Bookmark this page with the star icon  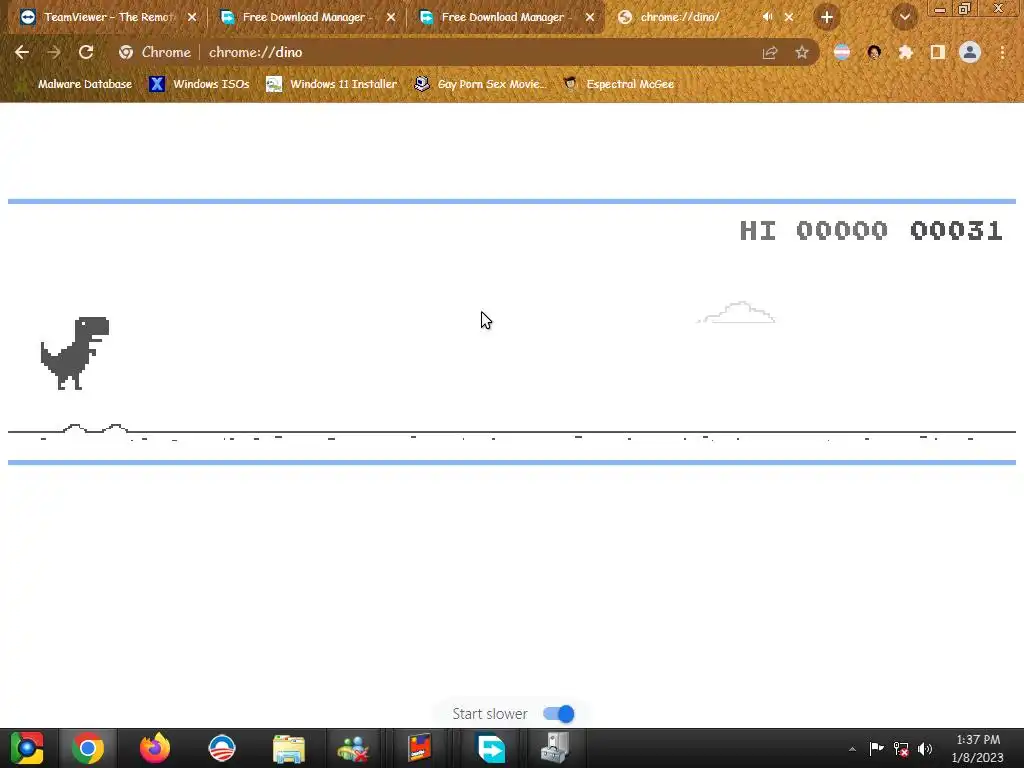tap(802, 52)
